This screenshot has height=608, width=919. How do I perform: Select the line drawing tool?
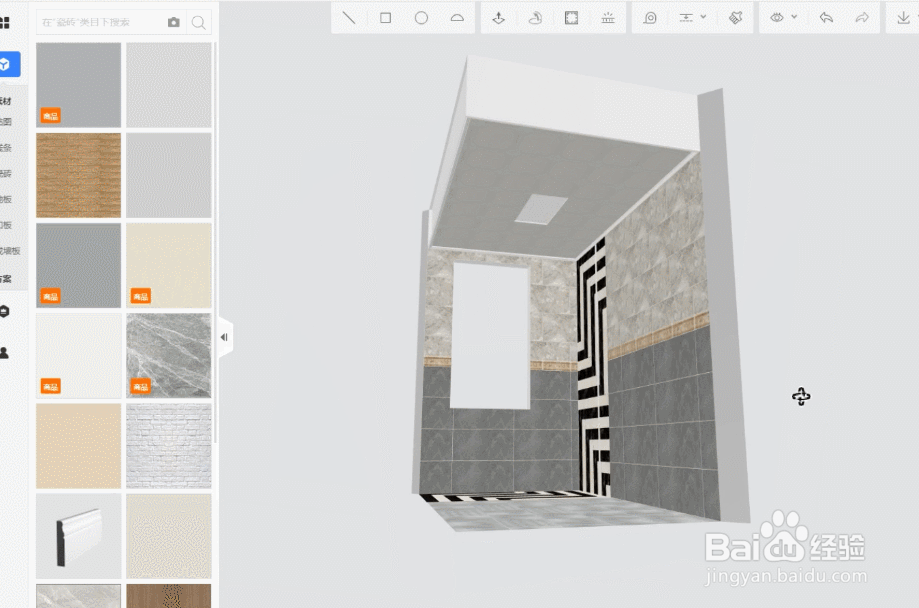(349, 18)
